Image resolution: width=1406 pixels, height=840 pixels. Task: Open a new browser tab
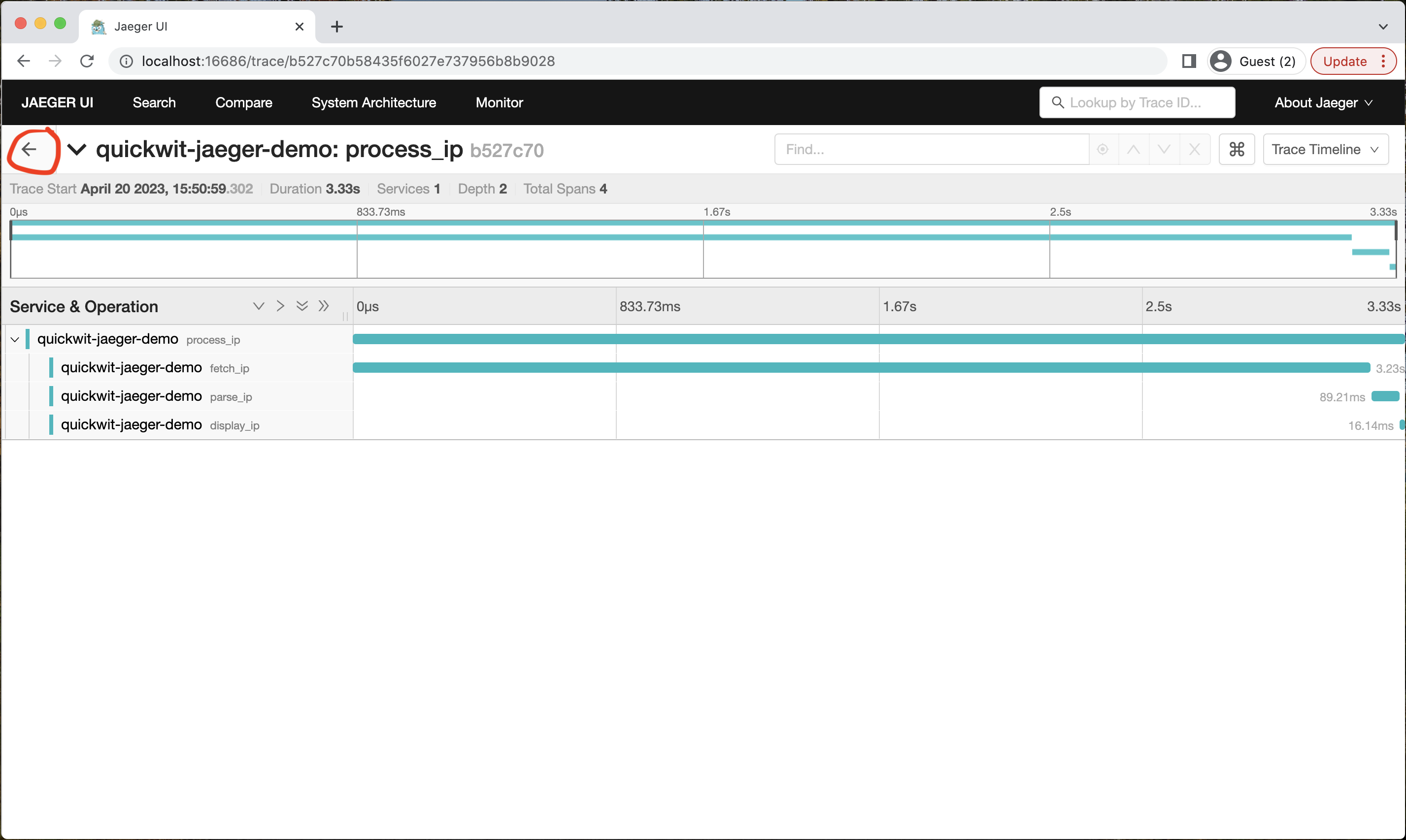[x=337, y=27]
